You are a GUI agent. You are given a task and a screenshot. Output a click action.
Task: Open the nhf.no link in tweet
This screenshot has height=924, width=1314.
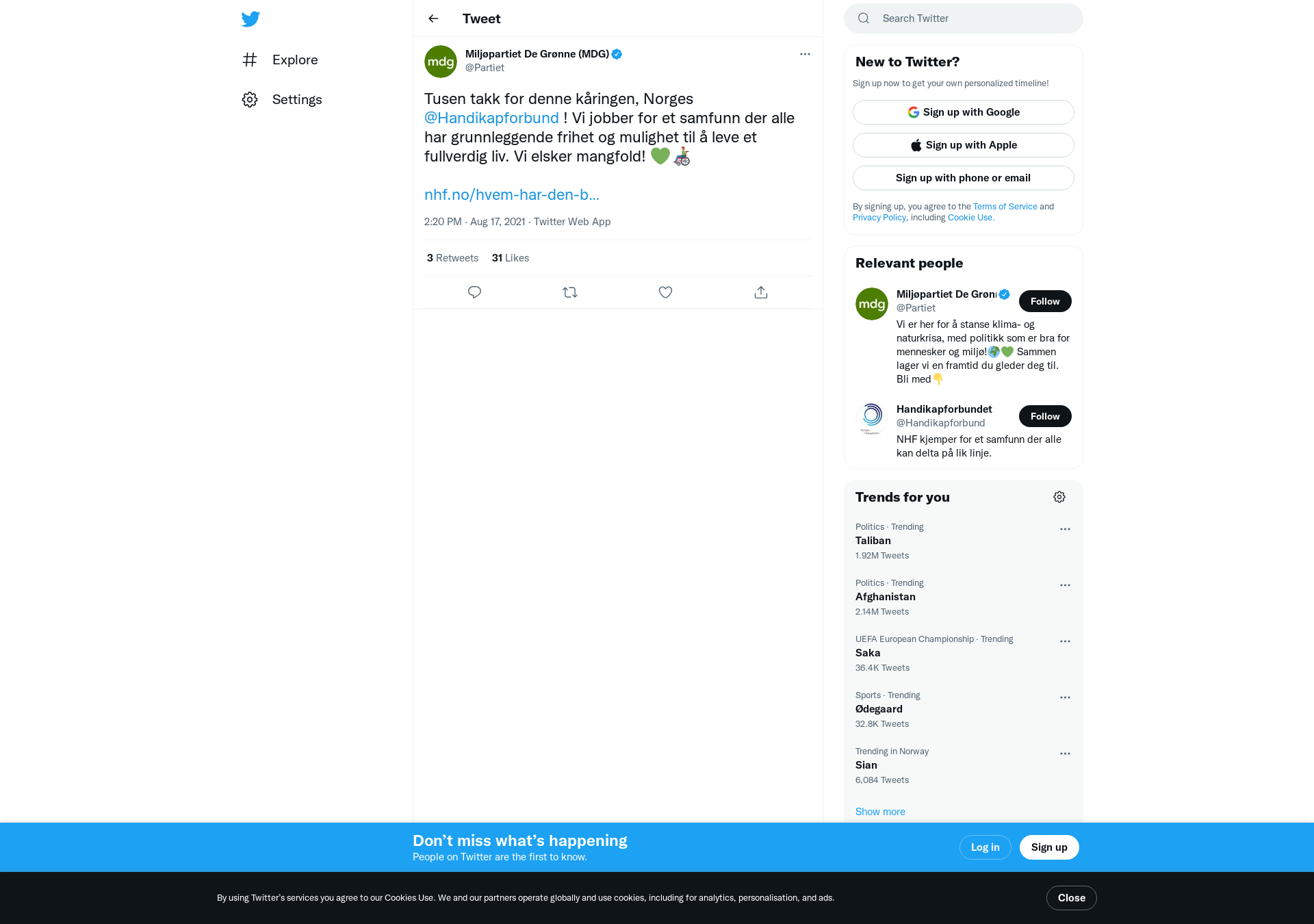click(x=512, y=194)
